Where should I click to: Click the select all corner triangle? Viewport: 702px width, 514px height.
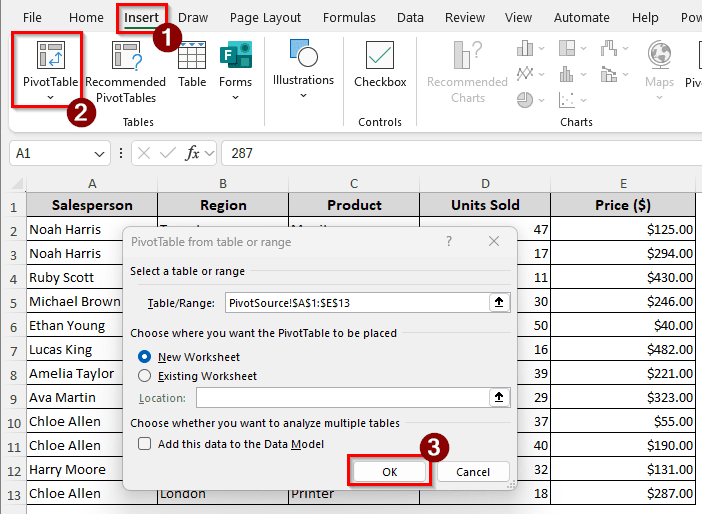point(17,184)
